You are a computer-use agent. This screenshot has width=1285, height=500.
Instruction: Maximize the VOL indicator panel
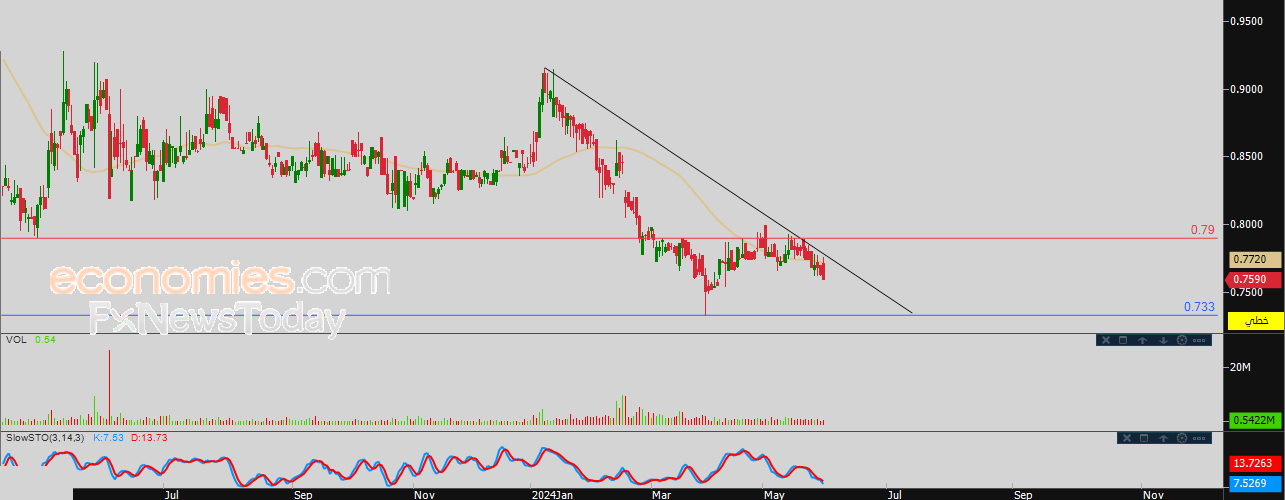pyautogui.click(x=1123, y=340)
